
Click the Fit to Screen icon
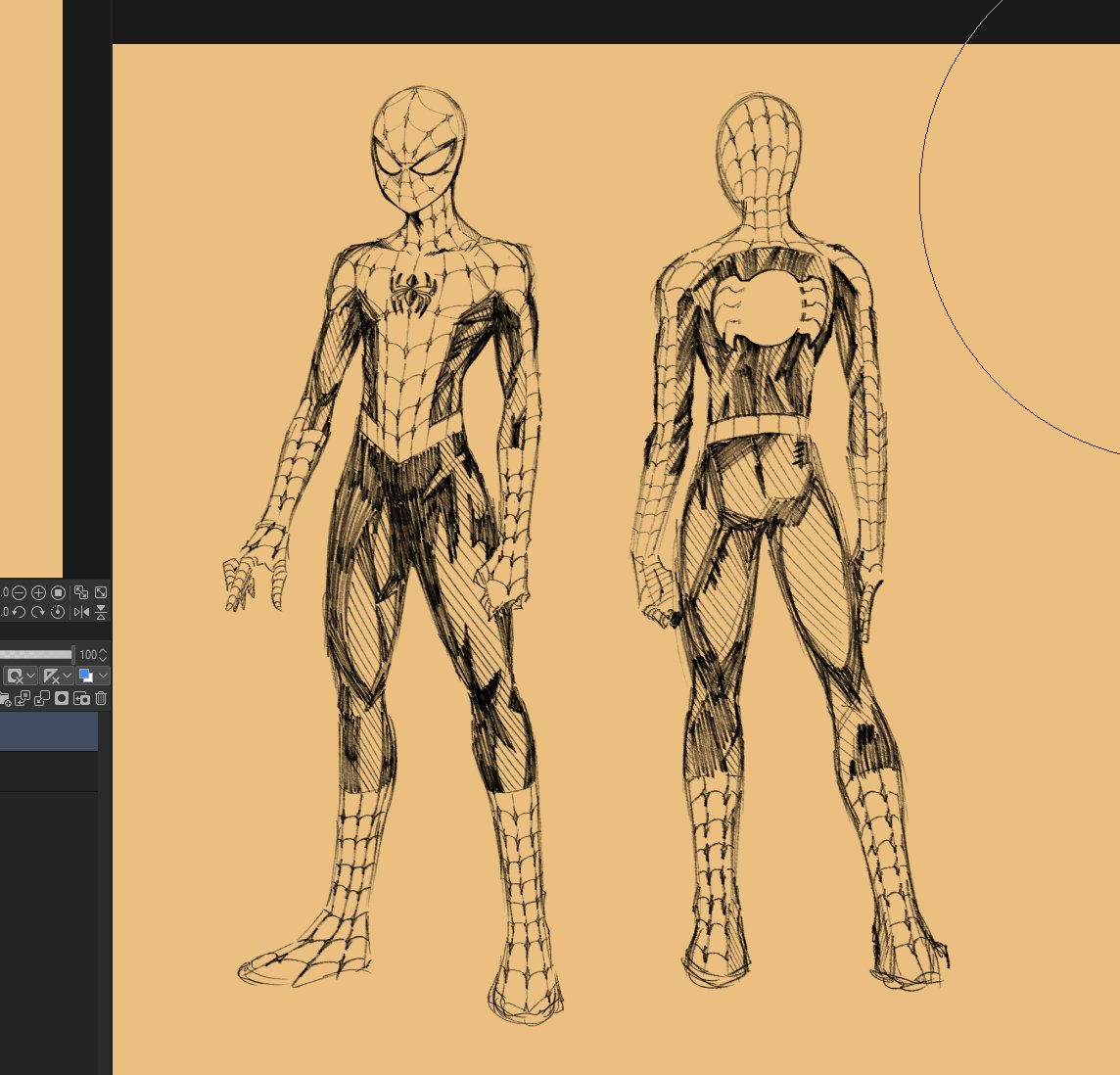[x=101, y=592]
